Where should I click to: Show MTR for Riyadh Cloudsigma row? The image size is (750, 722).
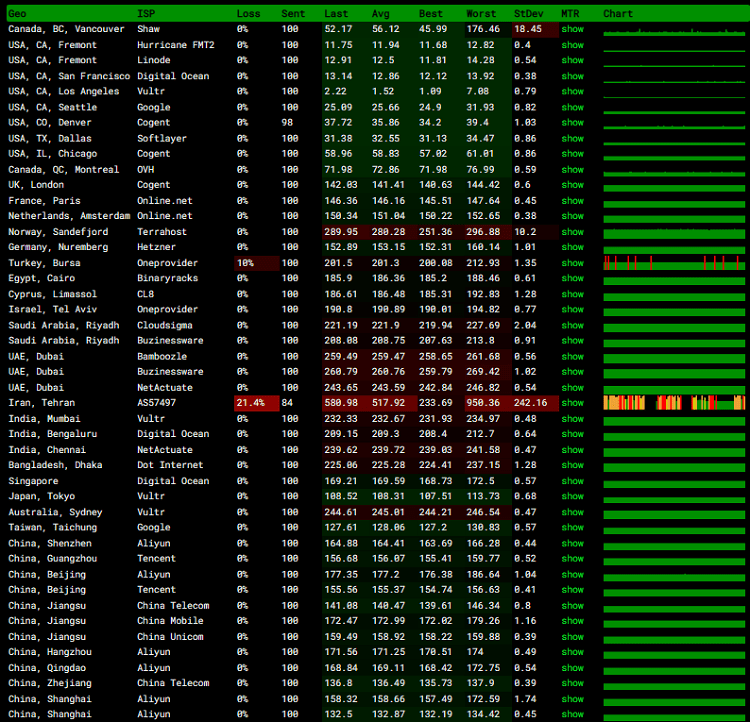point(573,325)
